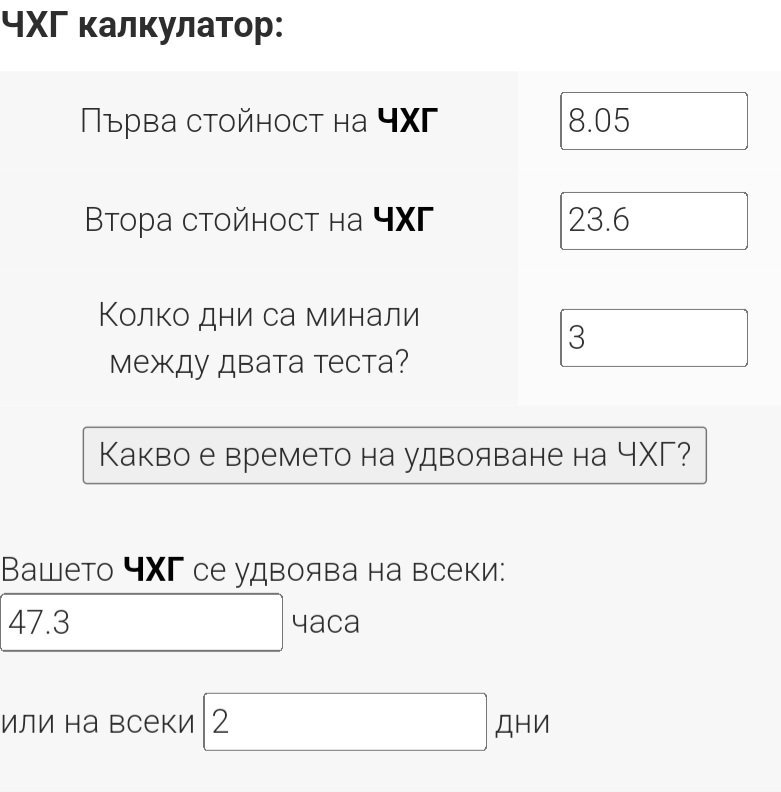This screenshot has height=792, width=781.
Task: Click the 'или на всеки' text
Action: 98,722
